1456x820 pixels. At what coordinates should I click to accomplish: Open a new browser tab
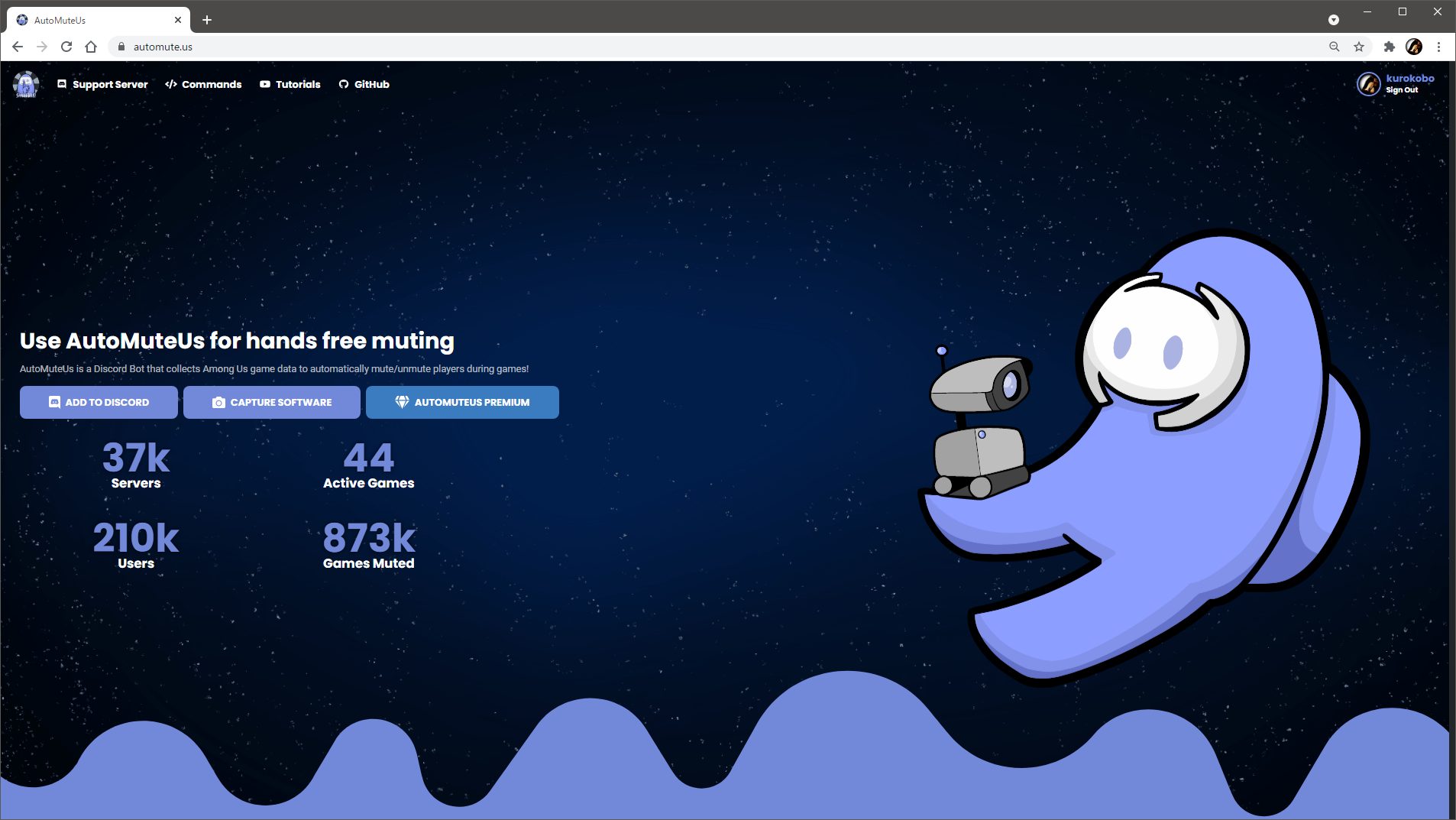tap(207, 20)
